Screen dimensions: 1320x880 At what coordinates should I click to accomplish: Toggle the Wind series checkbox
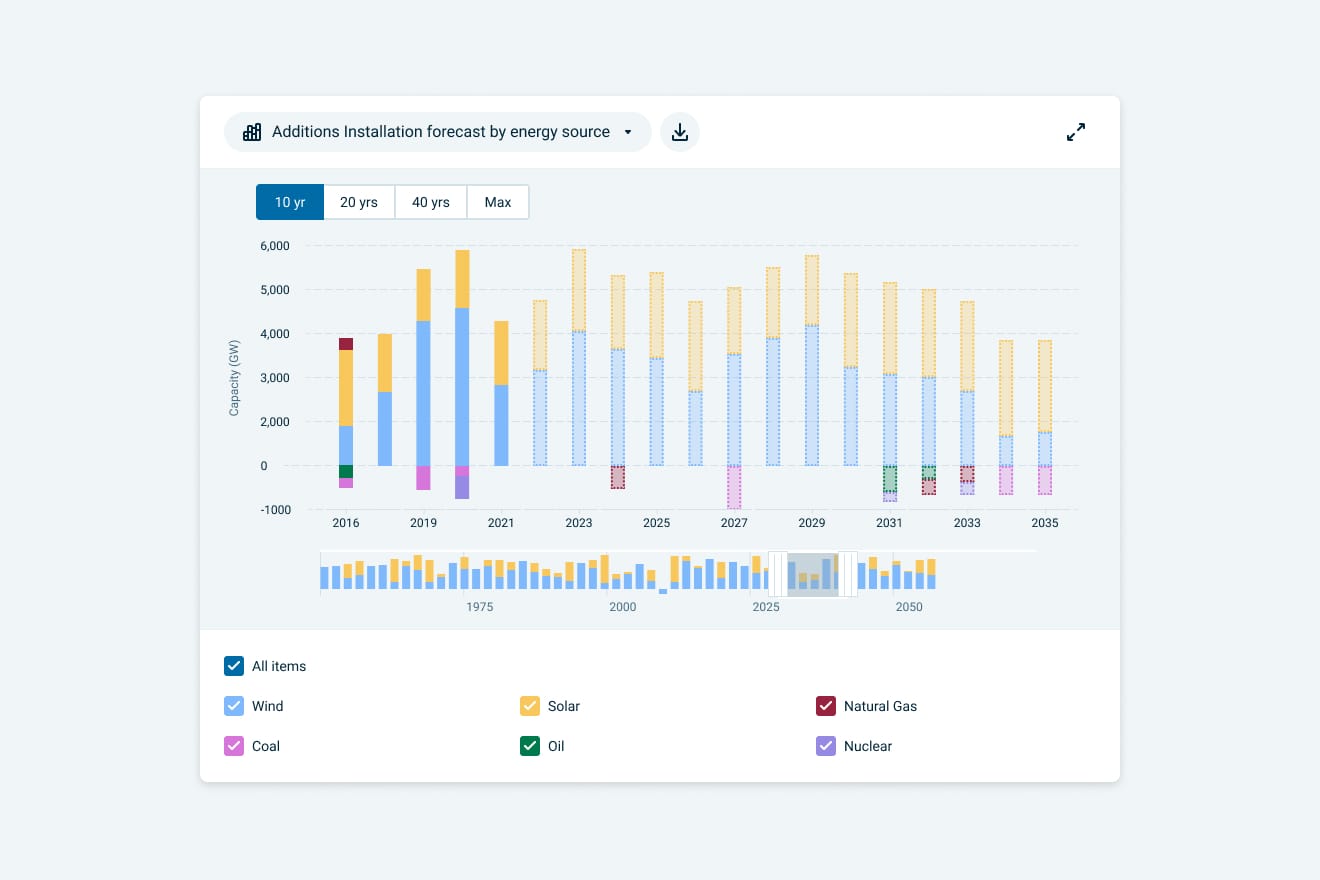pos(234,706)
